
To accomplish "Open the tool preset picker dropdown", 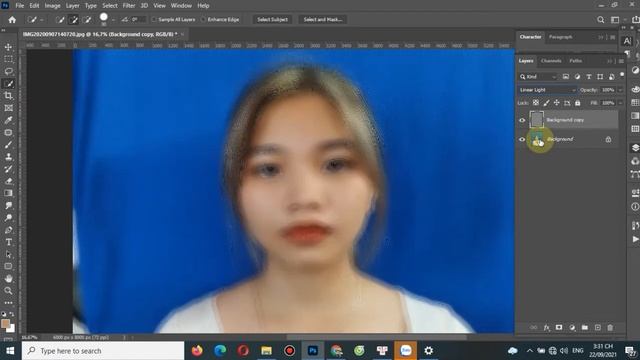I will point(42,20).
